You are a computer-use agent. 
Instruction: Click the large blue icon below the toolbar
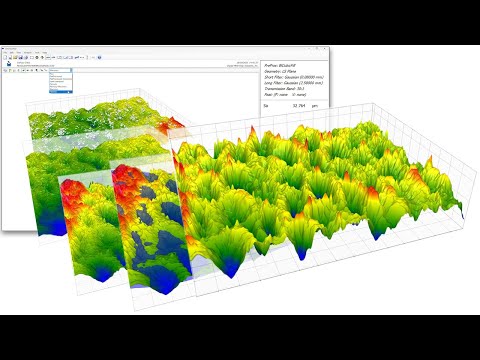[9, 64]
